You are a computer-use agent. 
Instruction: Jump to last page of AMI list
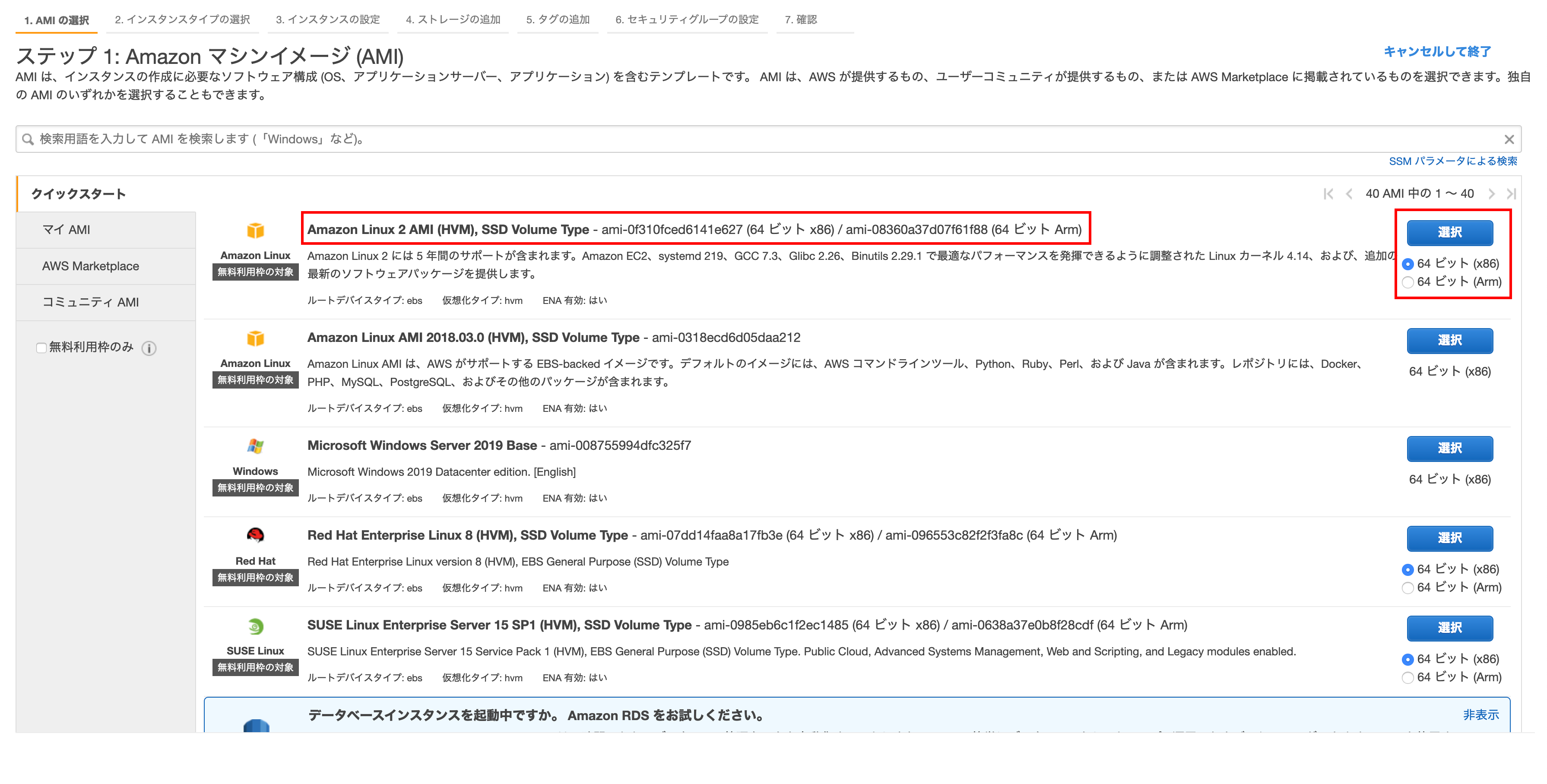[1511, 194]
